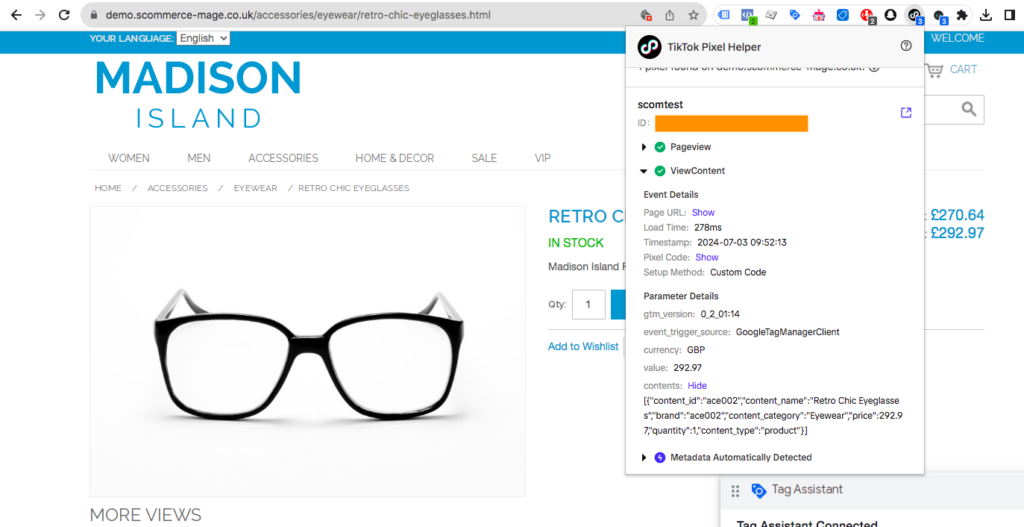Hide the contents parameter value

pyautogui.click(x=697, y=386)
